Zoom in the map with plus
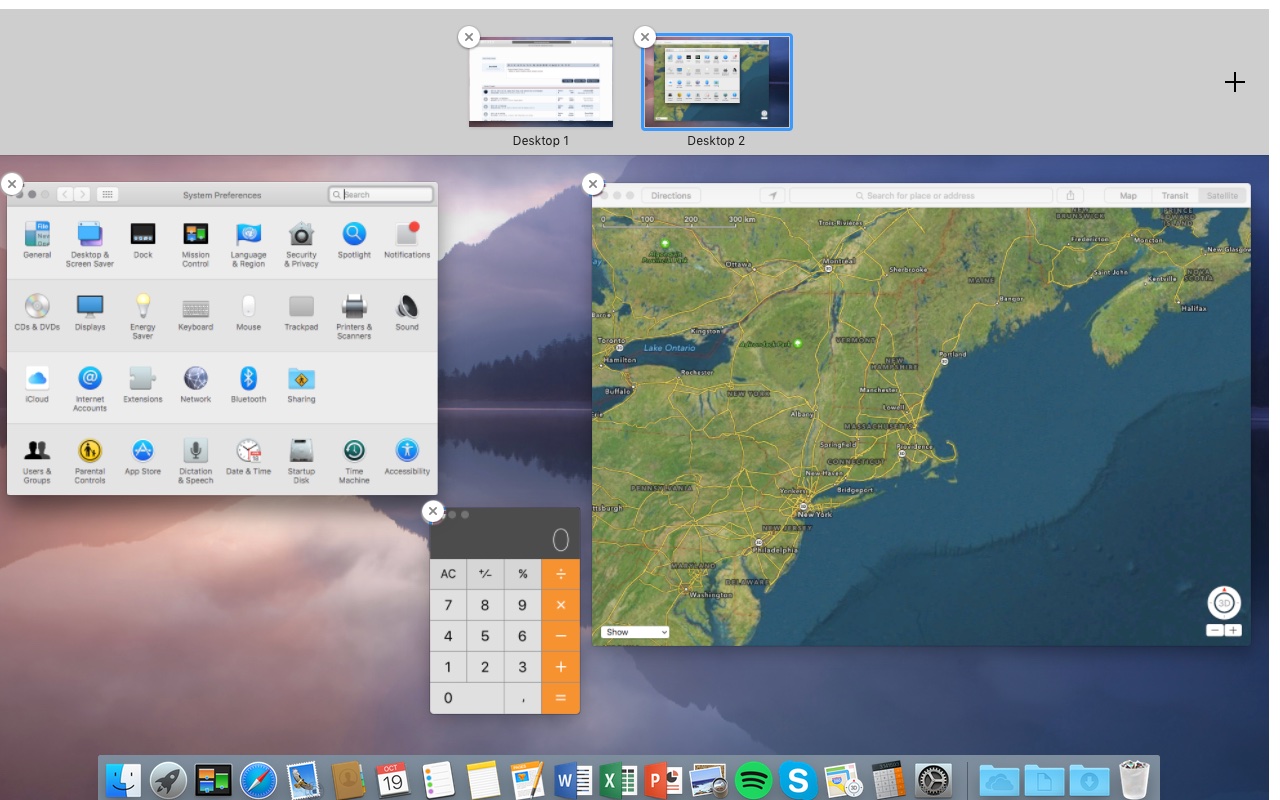Viewport: 1280px width, 800px height. pyautogui.click(x=1233, y=630)
